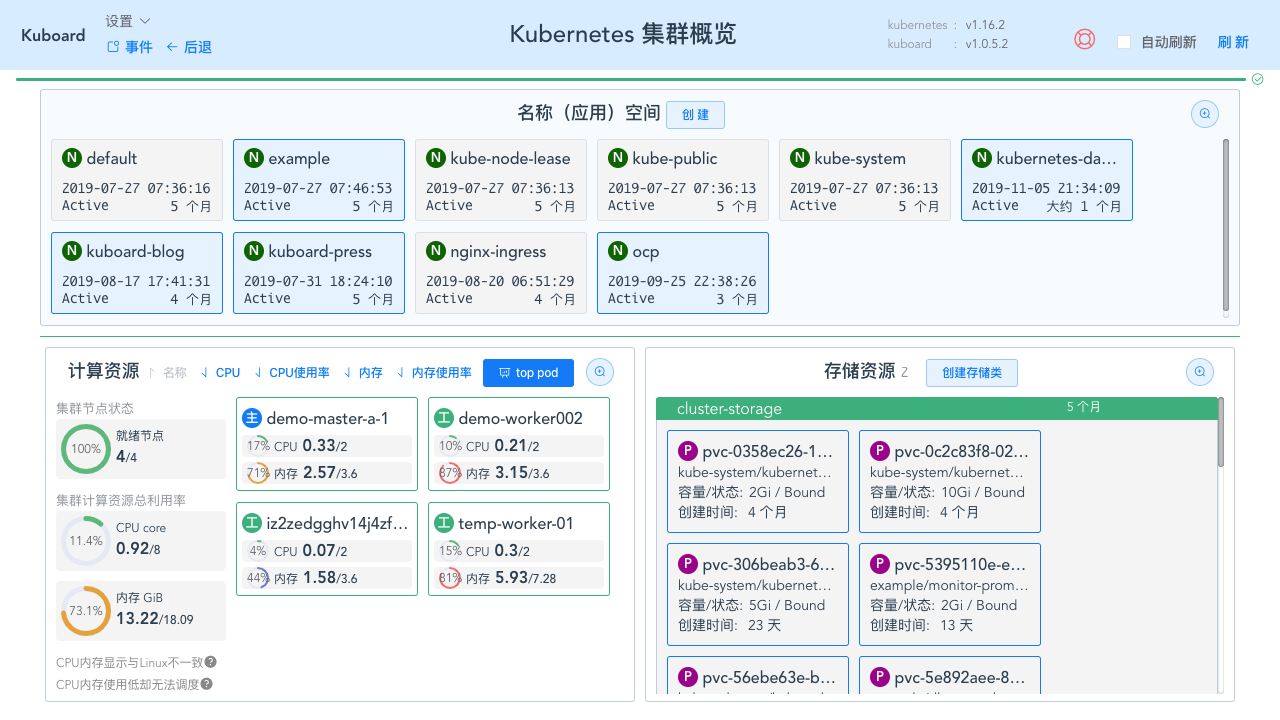Click the magnifier icon in the 计算资源 panel
1280x720 pixels.
599,371
